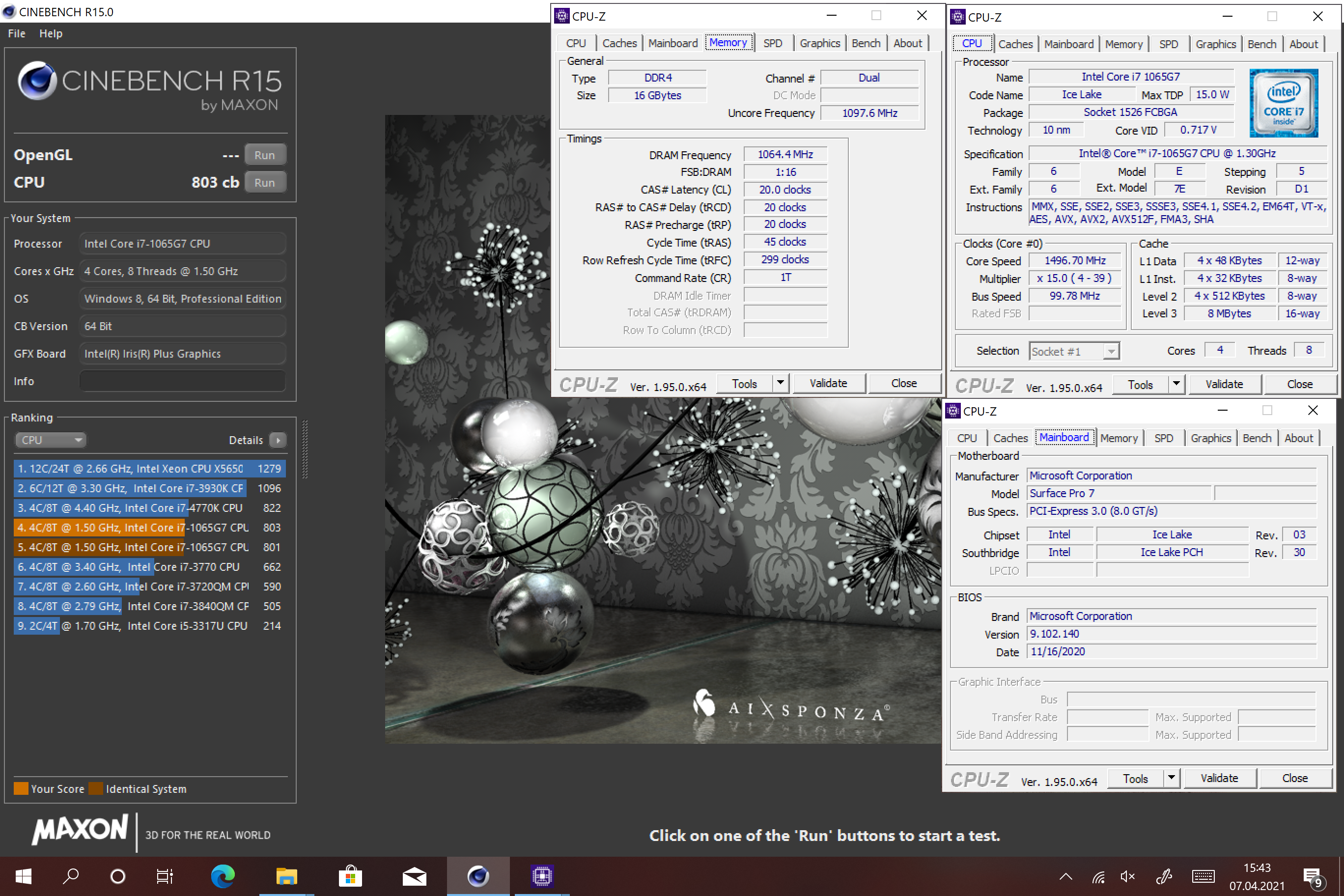Select ranking row i7-3840QM 505
1344x896 pixels.
click(149, 606)
